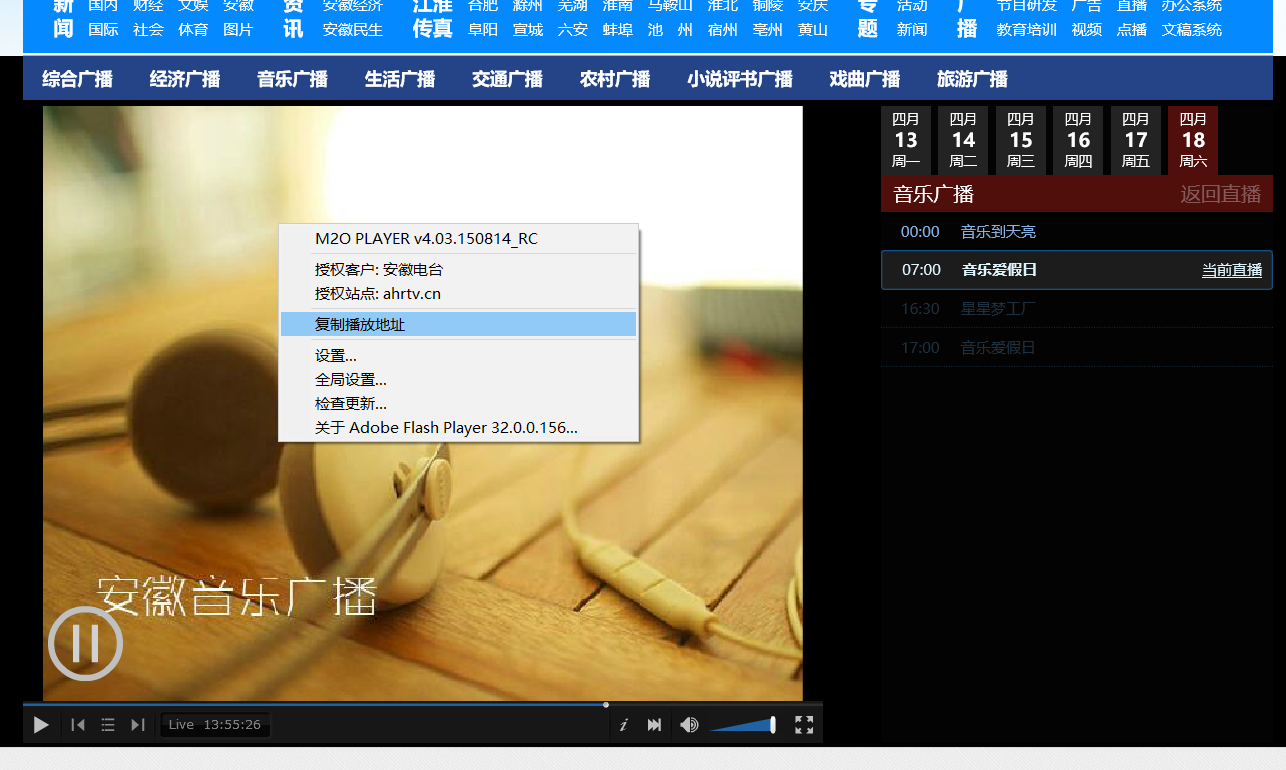This screenshot has width=1286, height=770.
Task: Switch to 戏曲广播 channel
Action: [x=865, y=79]
